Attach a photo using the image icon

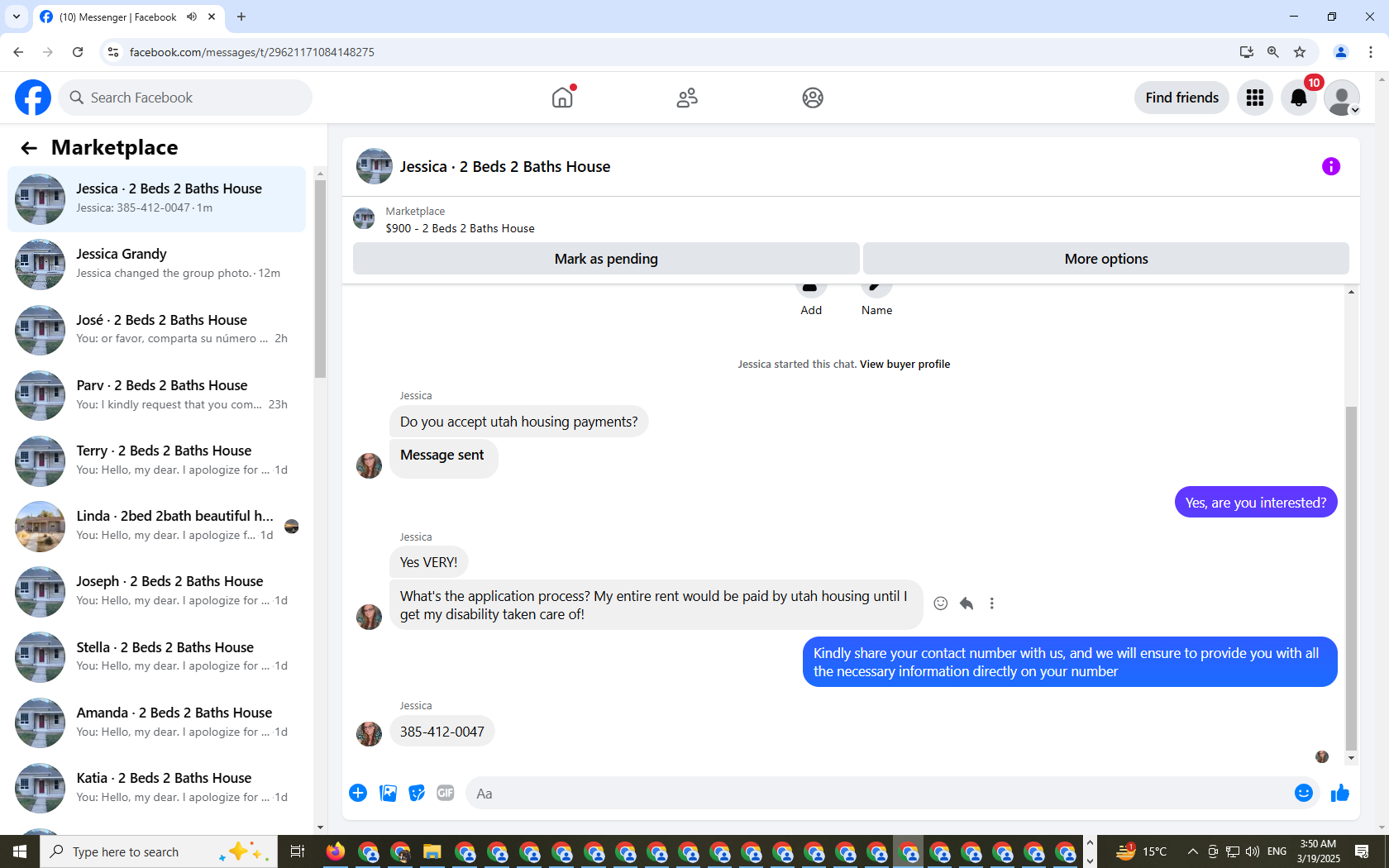pos(388,794)
